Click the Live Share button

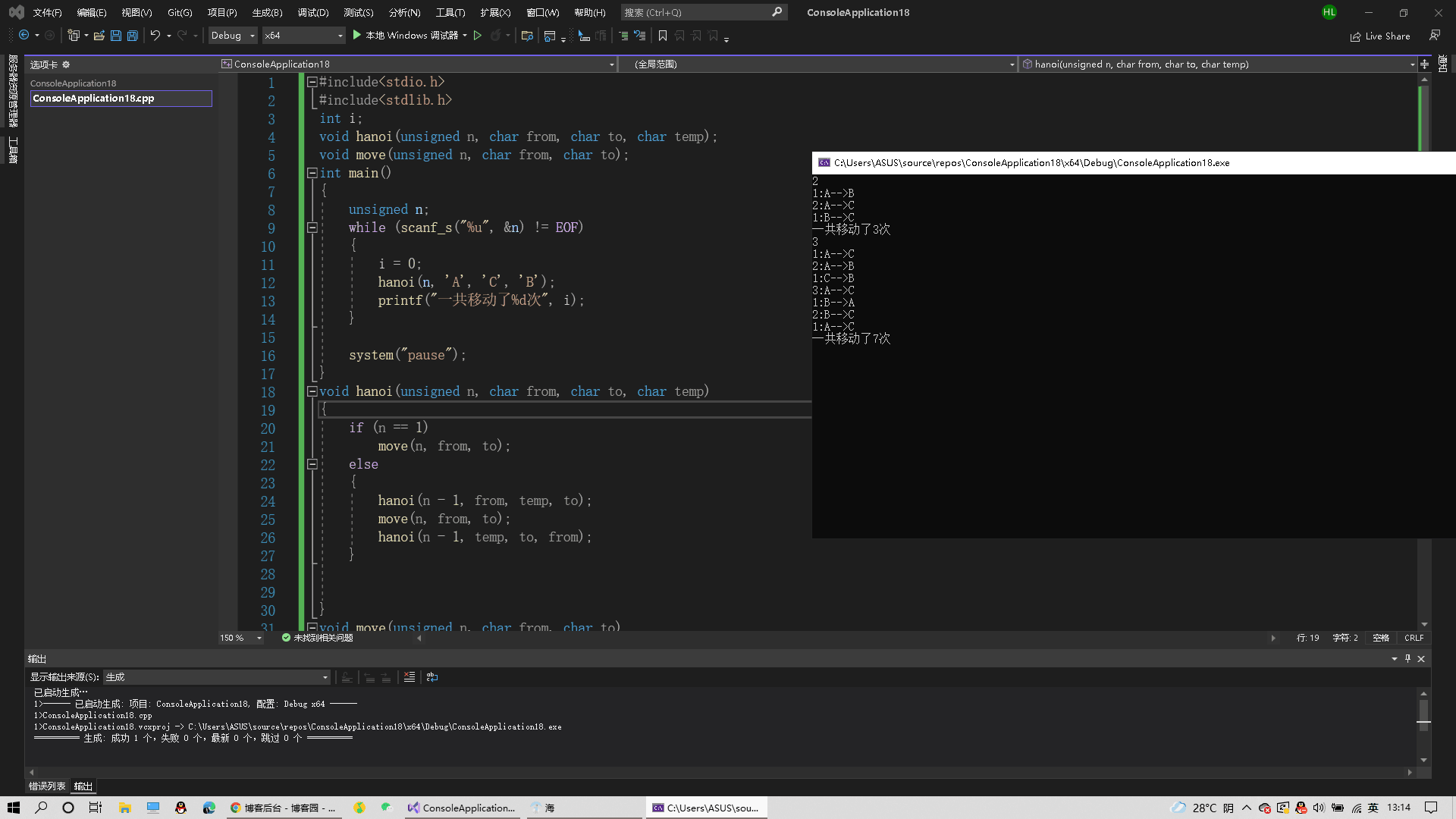pyautogui.click(x=1380, y=36)
